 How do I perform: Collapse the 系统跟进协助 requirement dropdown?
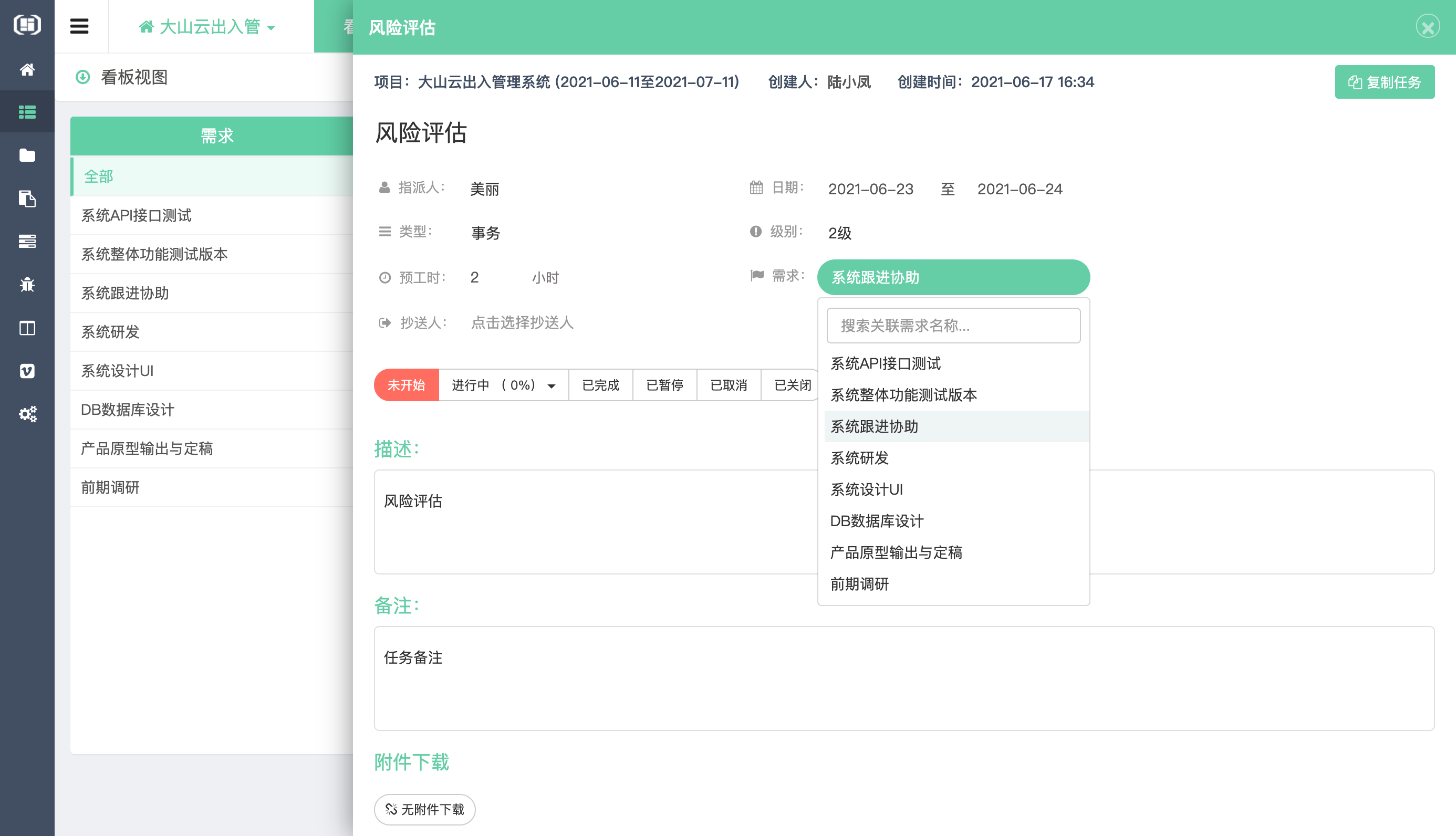(x=953, y=277)
